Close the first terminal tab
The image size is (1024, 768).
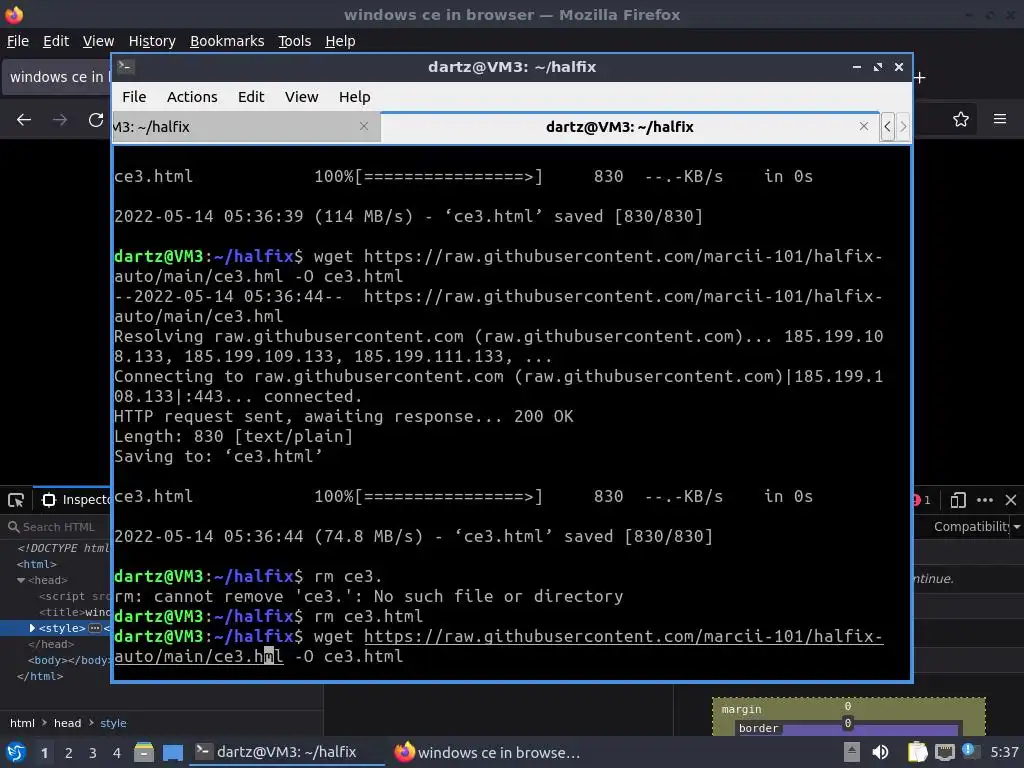pyautogui.click(x=364, y=126)
